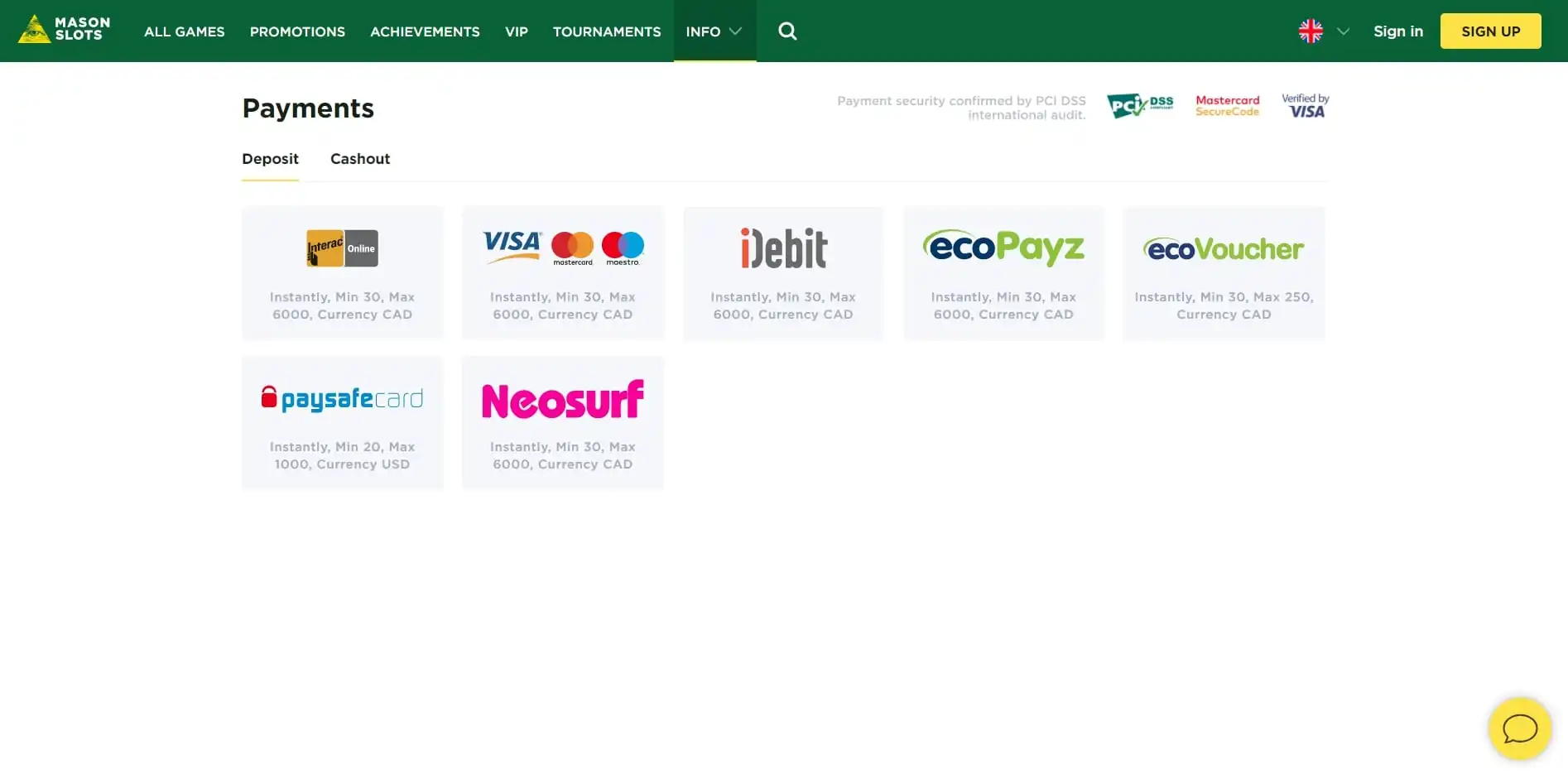This screenshot has height=774, width=1568.
Task: Expand the INFO dropdown menu
Action: [714, 31]
